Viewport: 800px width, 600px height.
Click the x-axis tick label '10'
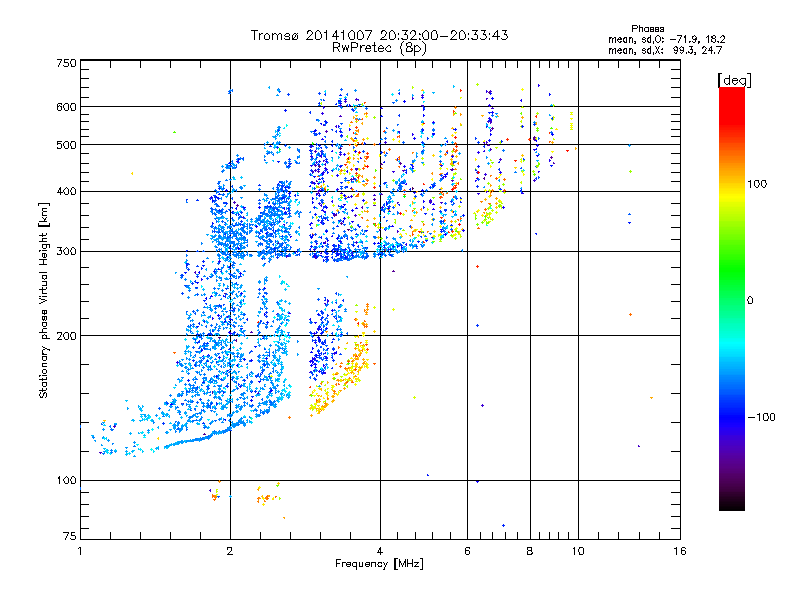[x=578, y=551]
